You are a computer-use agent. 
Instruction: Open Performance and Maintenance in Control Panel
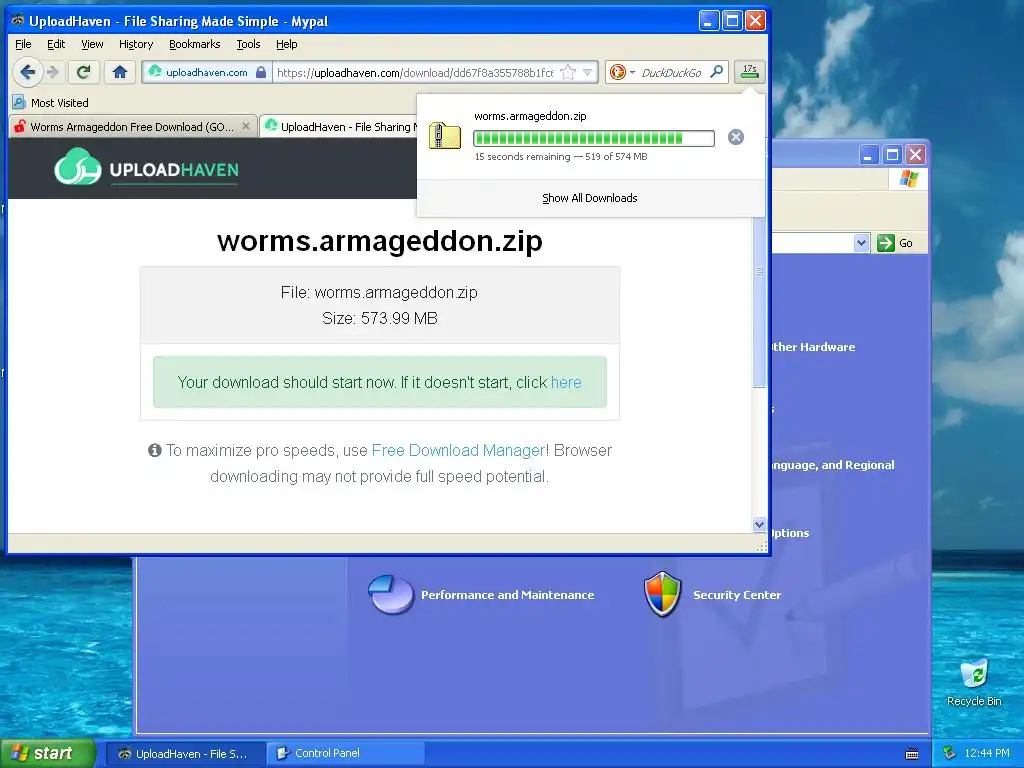391,594
